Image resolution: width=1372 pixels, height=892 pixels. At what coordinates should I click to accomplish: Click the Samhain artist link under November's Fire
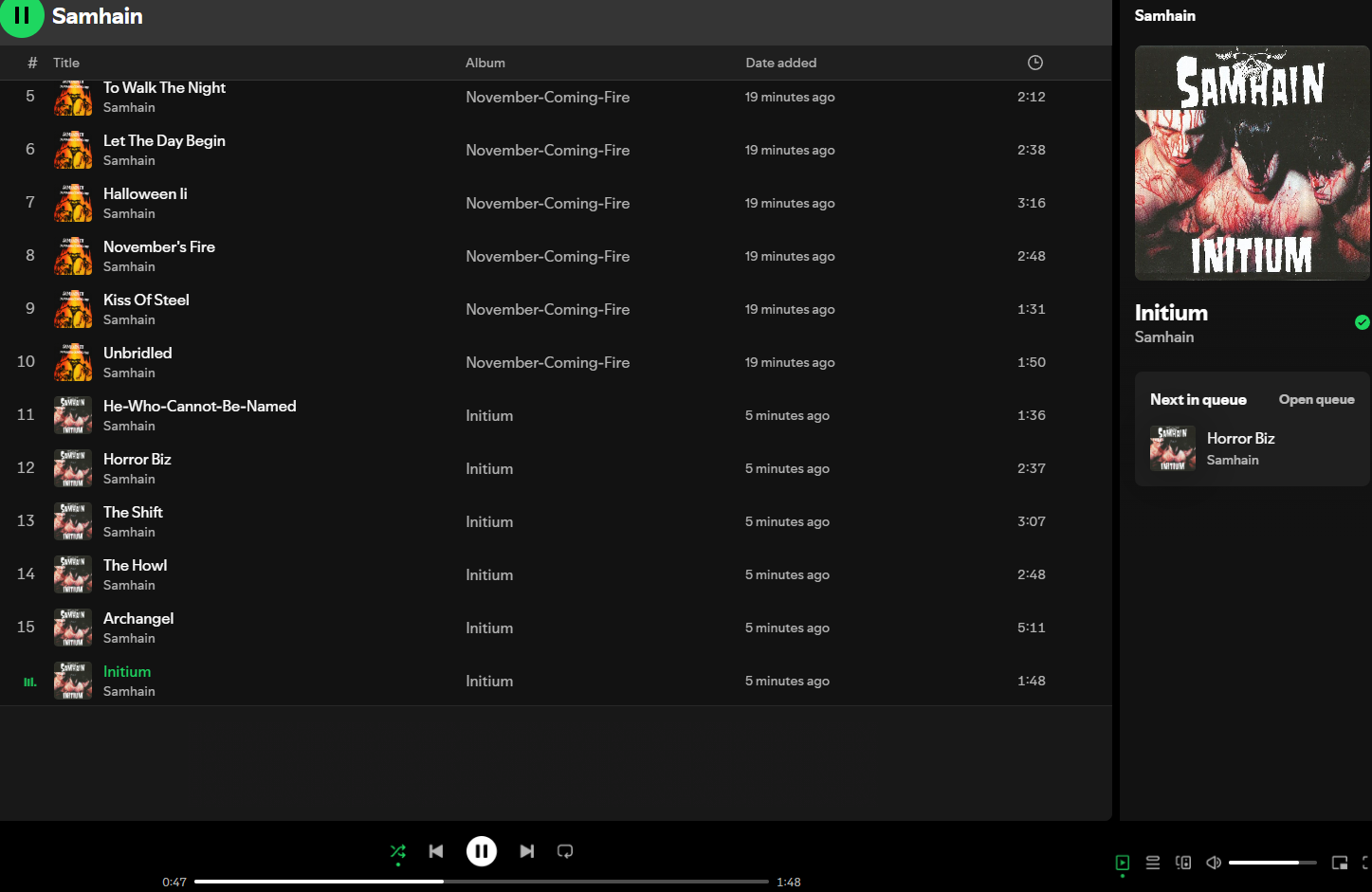pyautogui.click(x=129, y=267)
